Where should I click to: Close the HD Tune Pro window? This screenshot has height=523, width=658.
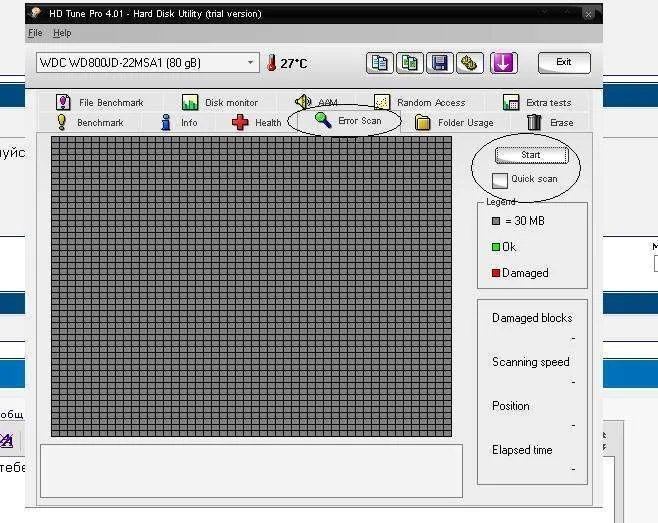(588, 14)
